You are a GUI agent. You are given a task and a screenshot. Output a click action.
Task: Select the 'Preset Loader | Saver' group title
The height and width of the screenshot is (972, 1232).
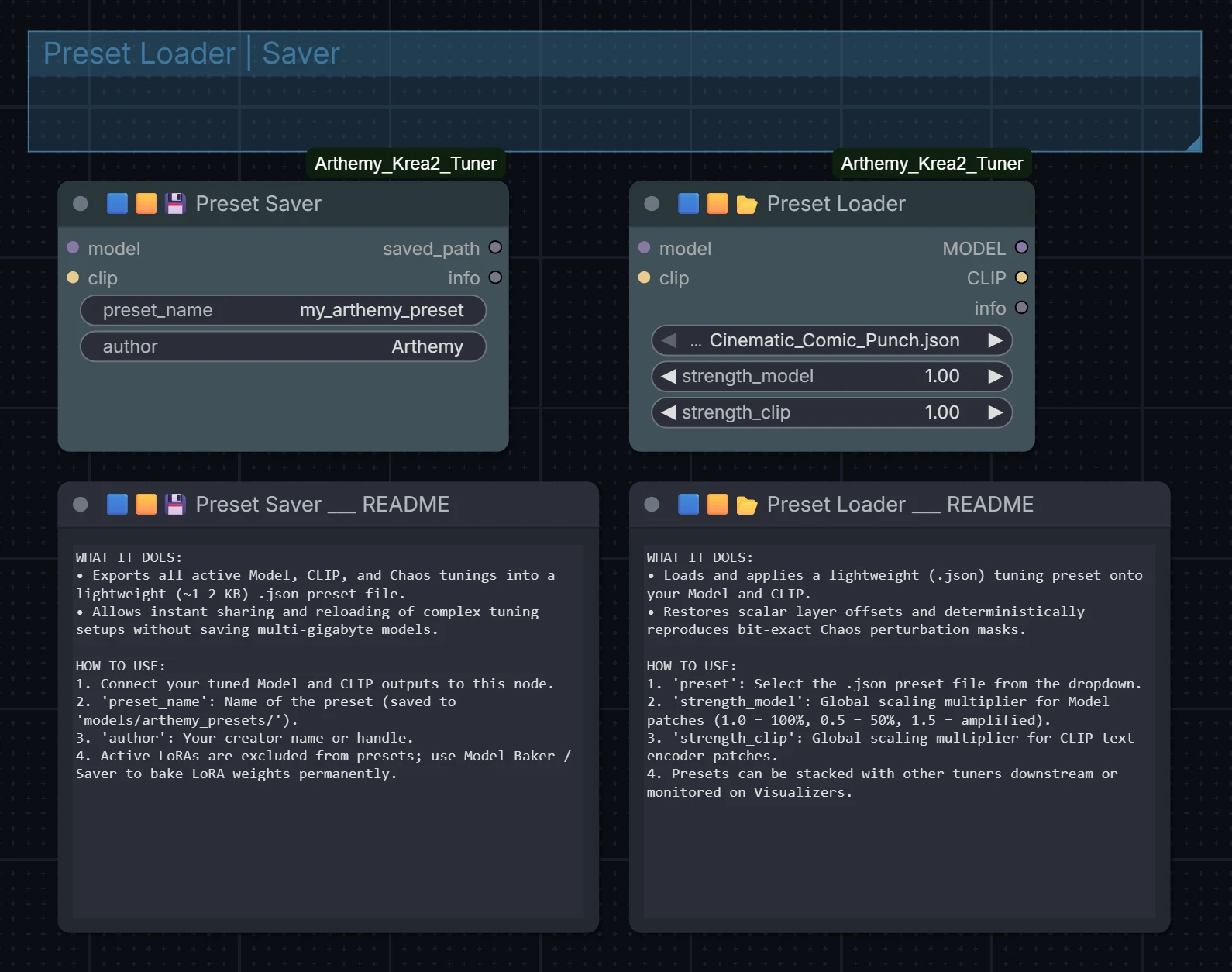tap(191, 53)
